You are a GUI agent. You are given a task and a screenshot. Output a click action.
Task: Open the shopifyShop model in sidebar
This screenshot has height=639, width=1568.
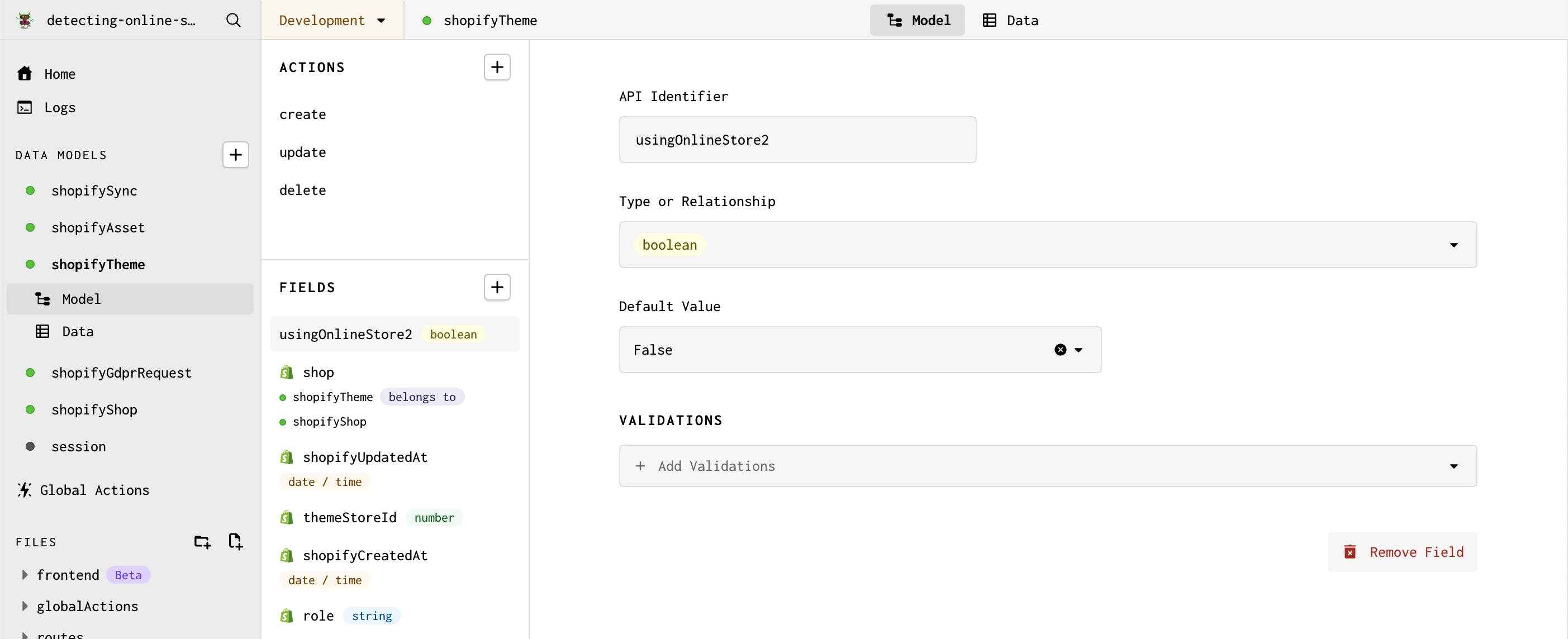(x=94, y=409)
